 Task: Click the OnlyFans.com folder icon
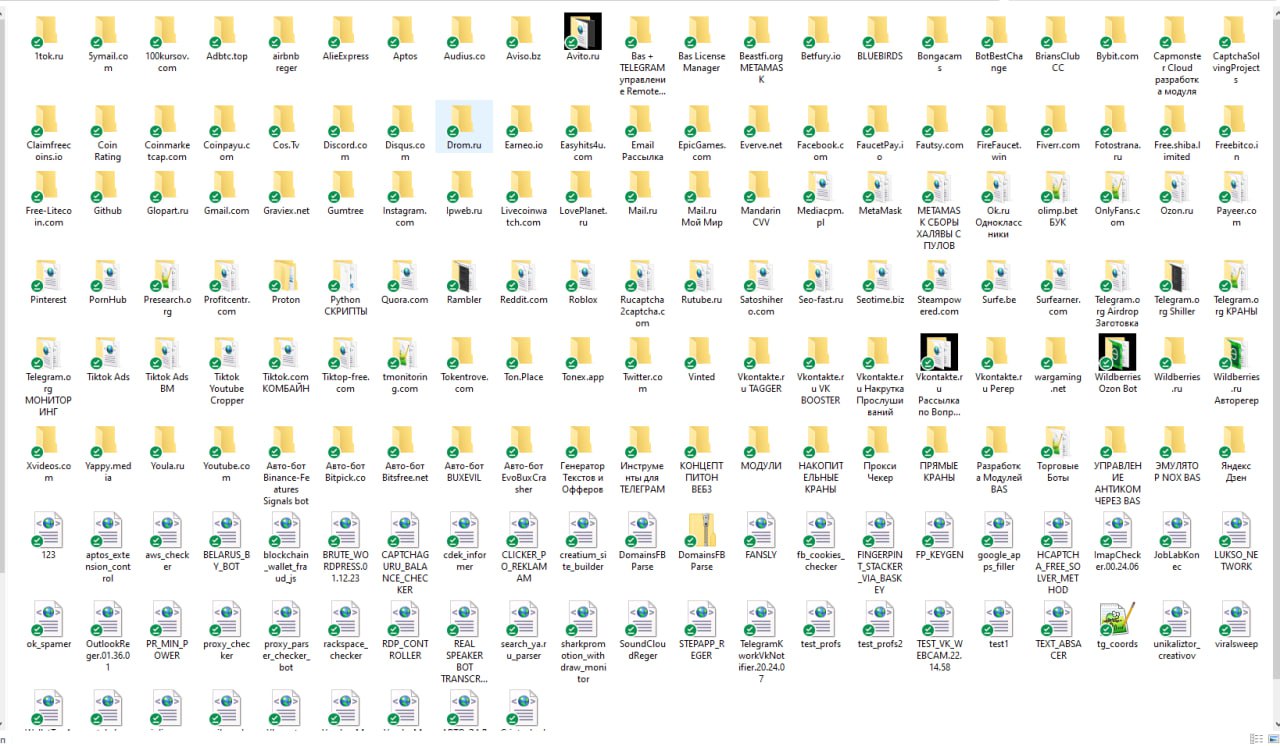coord(1117,186)
